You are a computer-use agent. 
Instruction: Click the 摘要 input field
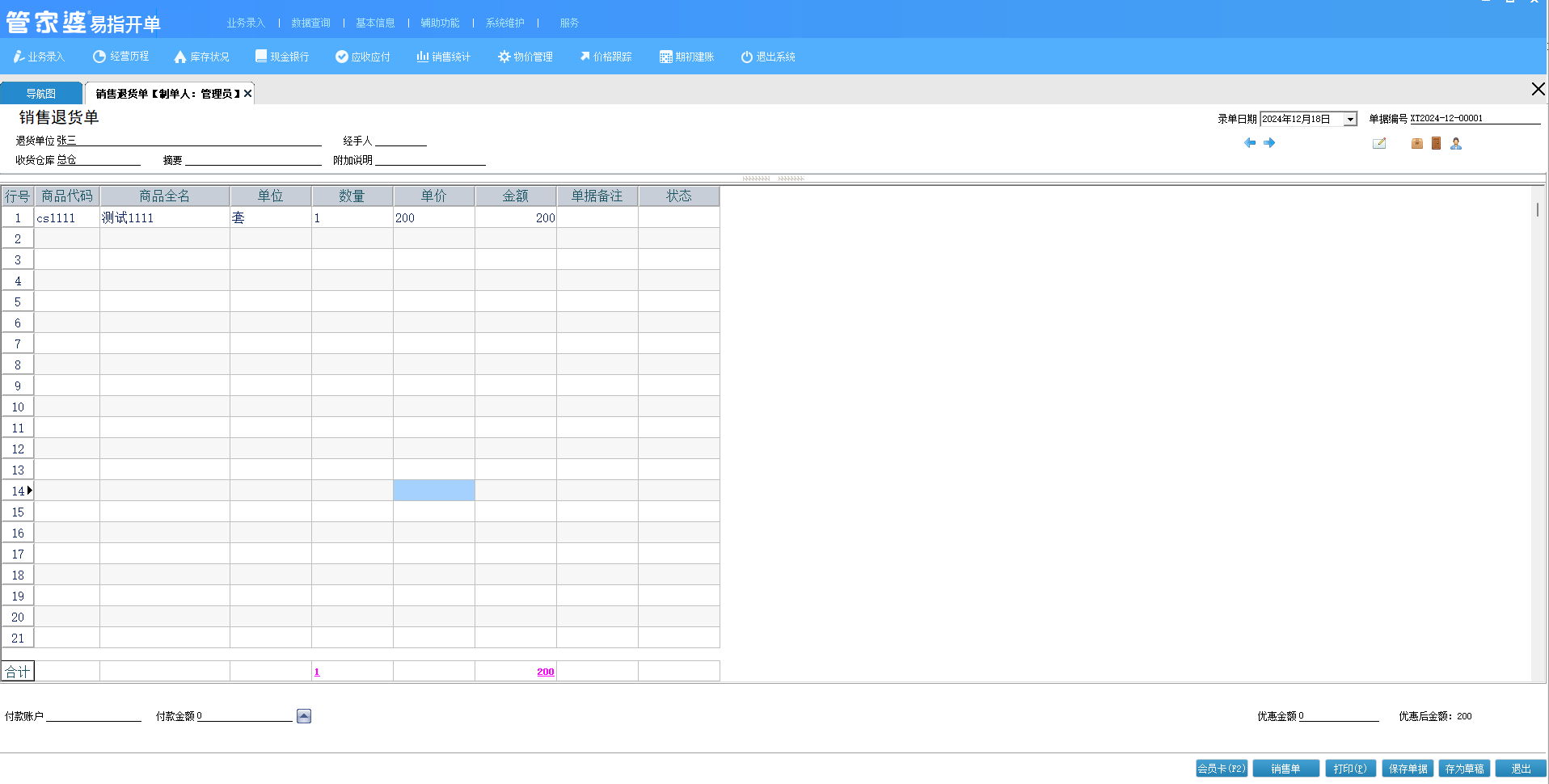coord(253,160)
